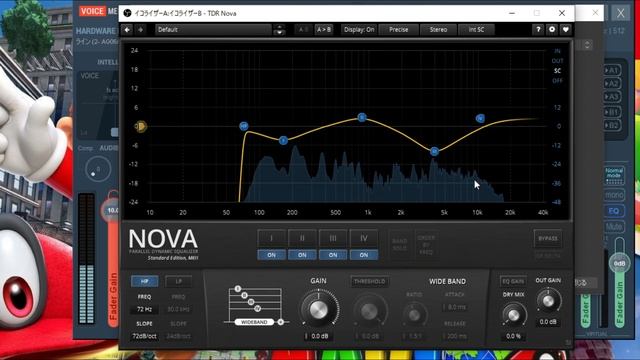The image size is (640, 360).
Task: Turn analyzer OFF
Action: [558, 81]
